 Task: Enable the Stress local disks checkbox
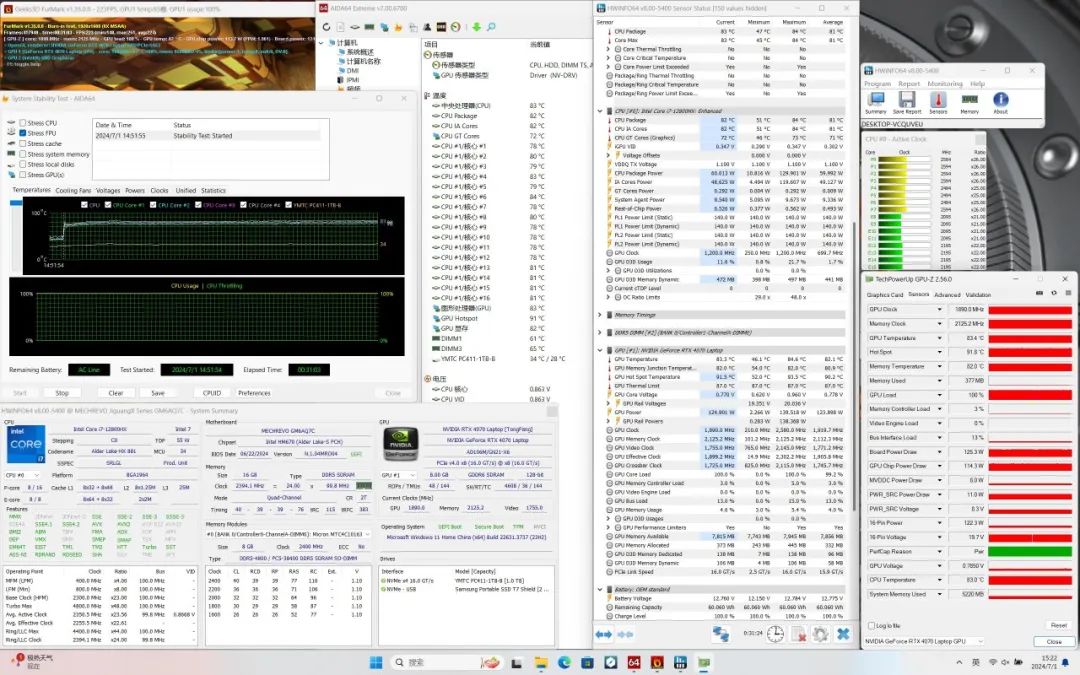click(23, 165)
